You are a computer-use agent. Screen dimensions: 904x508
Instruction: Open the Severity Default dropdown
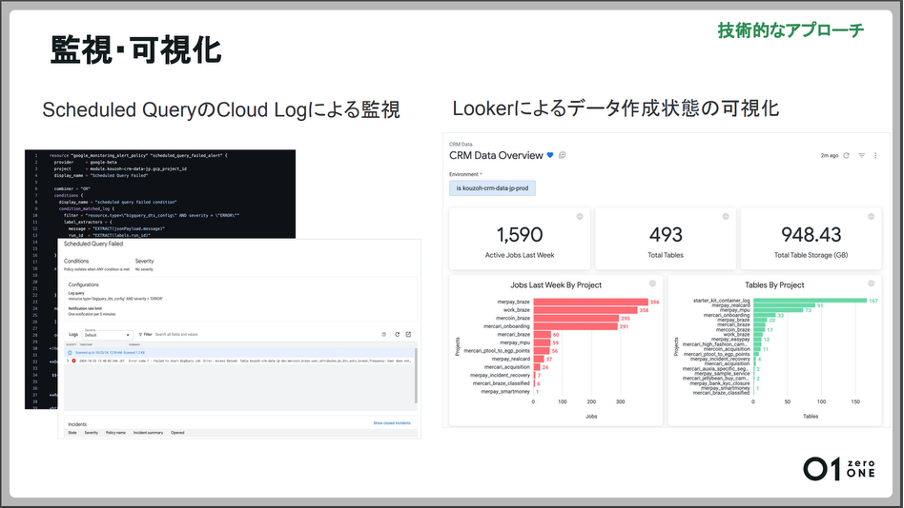pyautogui.click(x=107, y=335)
